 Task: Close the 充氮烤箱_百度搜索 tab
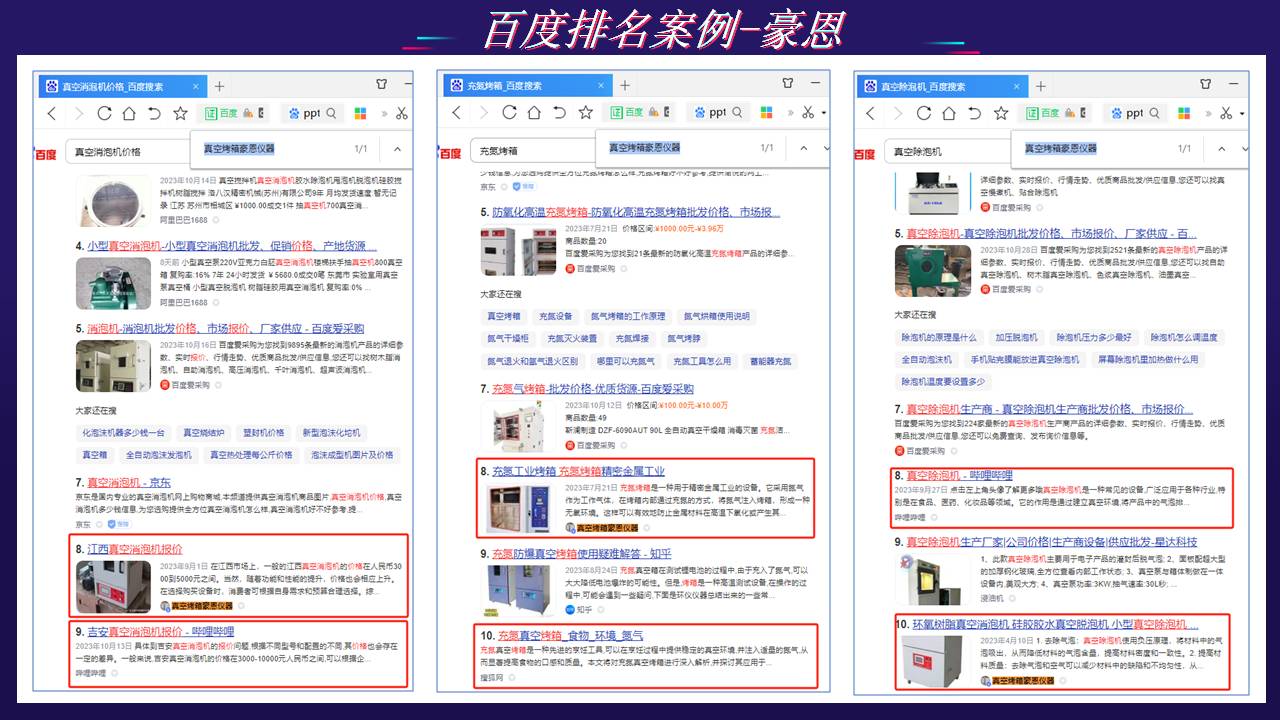coord(596,86)
